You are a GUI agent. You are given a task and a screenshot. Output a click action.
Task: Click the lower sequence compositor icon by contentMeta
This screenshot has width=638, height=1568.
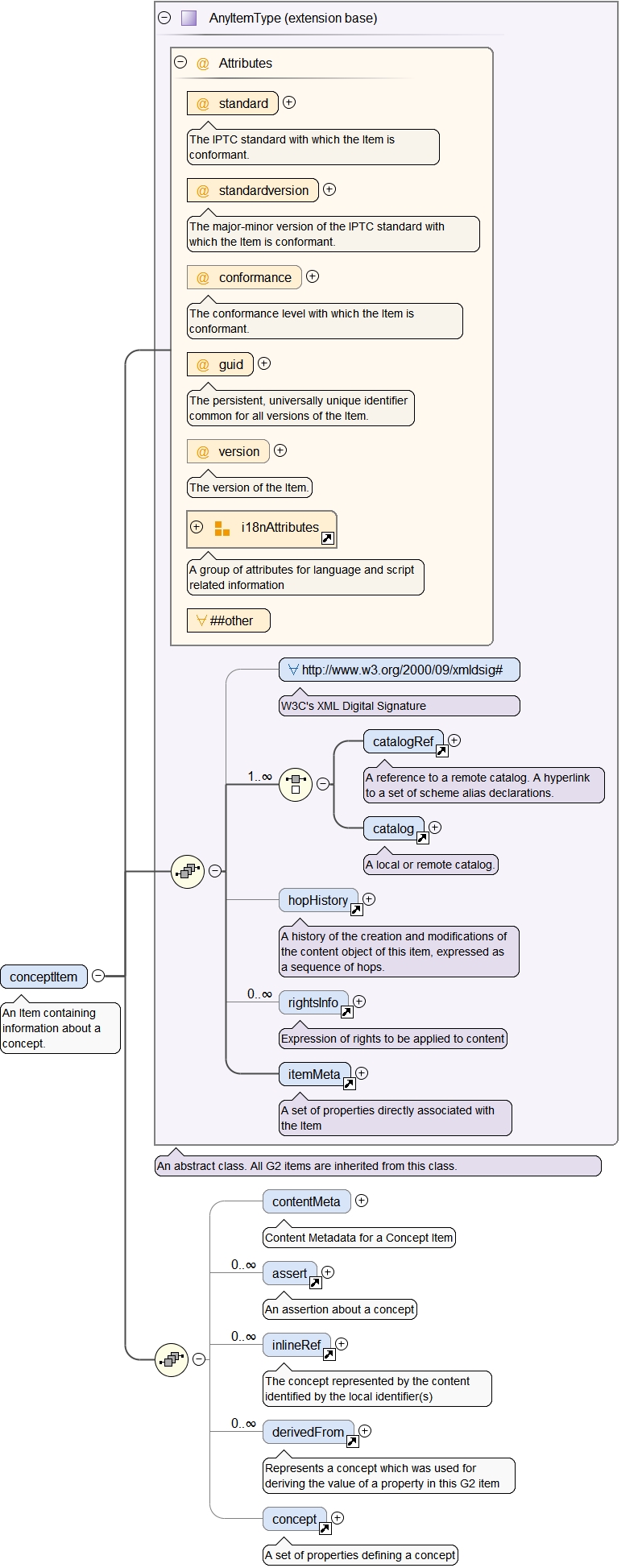click(172, 1359)
